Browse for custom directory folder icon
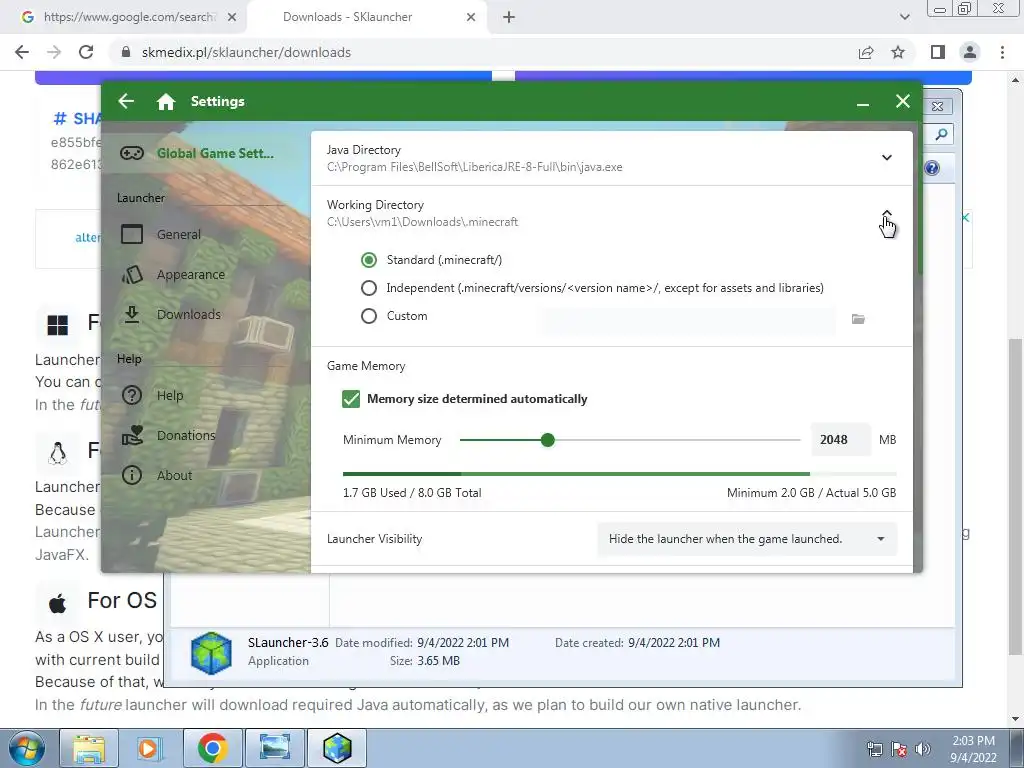The width and height of the screenshot is (1024, 768). click(858, 319)
